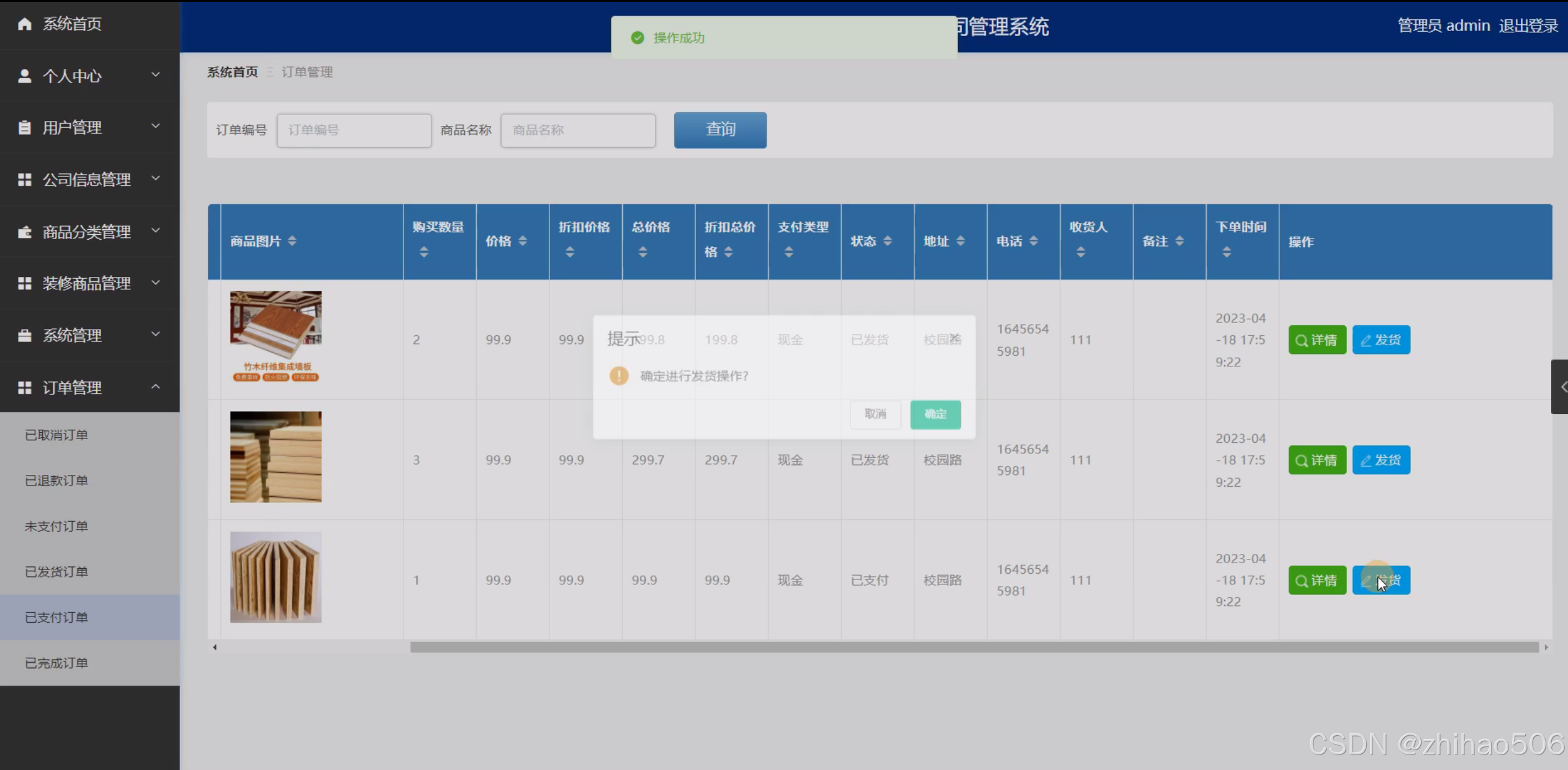Viewport: 1568px width, 770px height.
Task: Open 已发货订单 in sidebar
Action: point(56,571)
